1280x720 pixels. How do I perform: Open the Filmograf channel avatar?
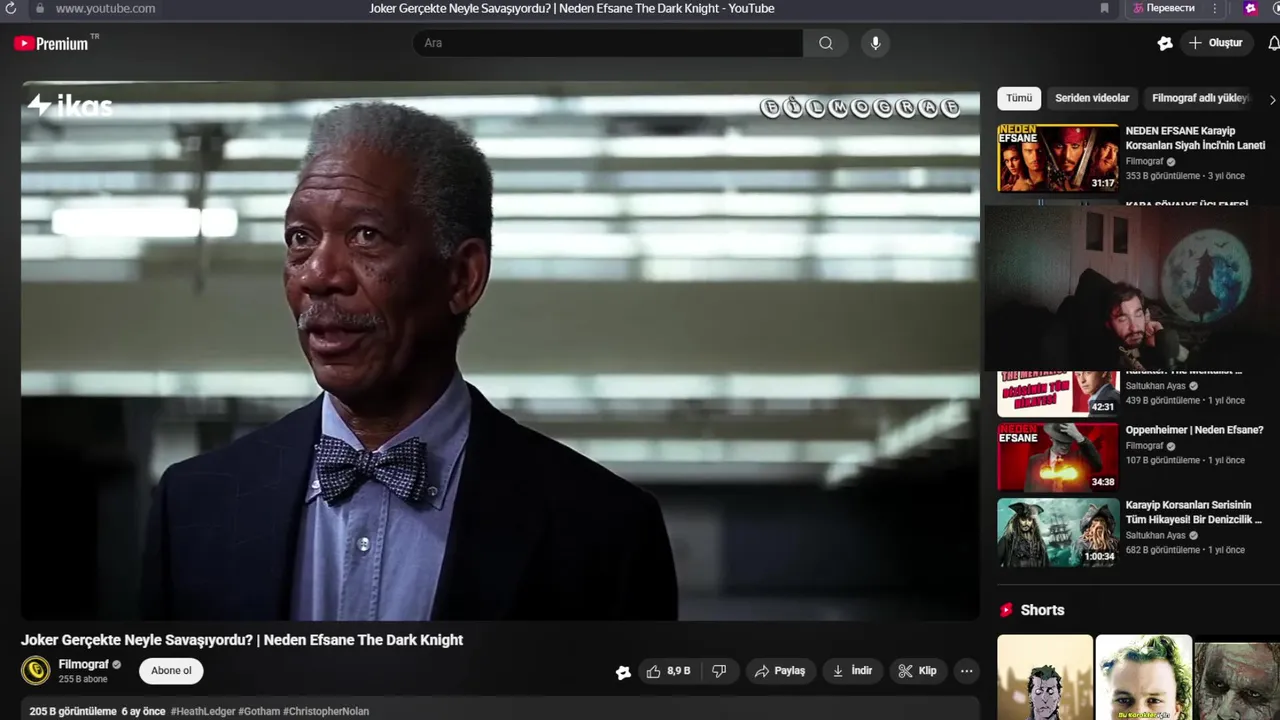point(36,671)
